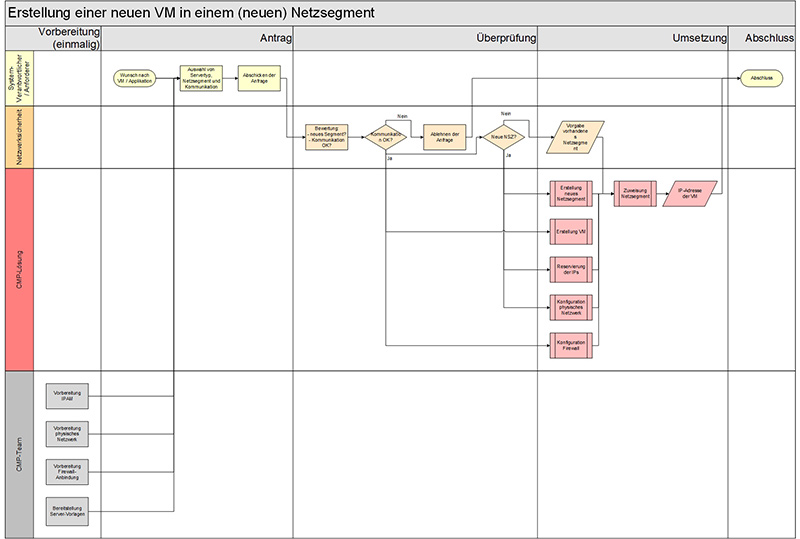Select the 'Konfiguration physisches Netzwerk' box
Viewport: 800px width, 539px height.
pyautogui.click(x=572, y=307)
